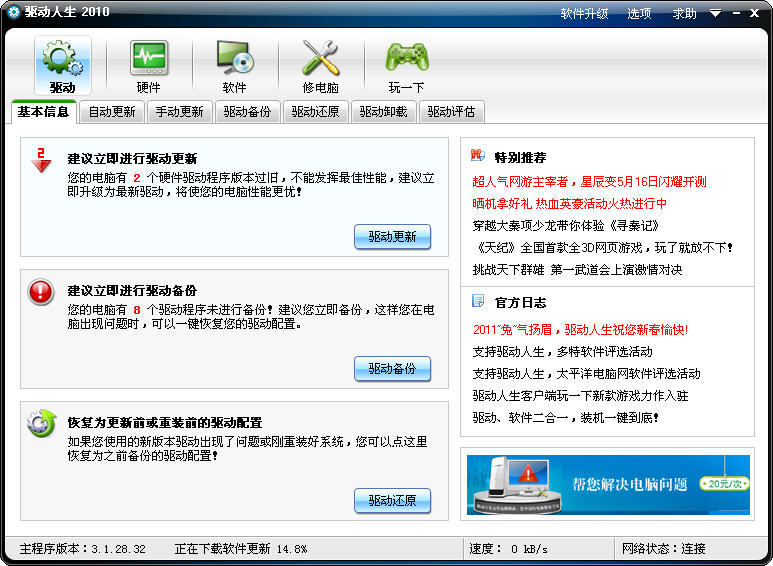Switch to the 驱动卸载 tab
Screen dimensions: 773x566
[383, 112]
